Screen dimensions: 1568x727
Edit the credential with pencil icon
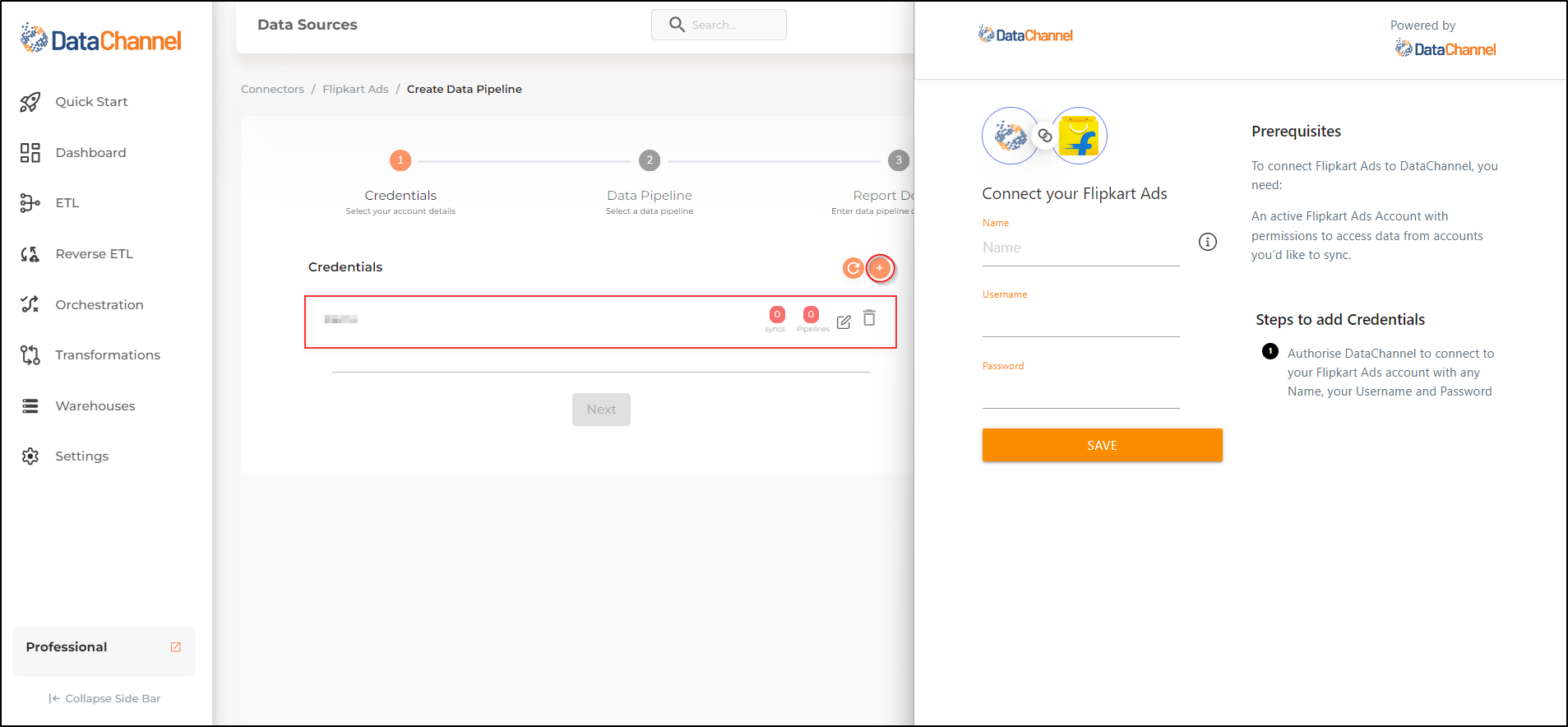[x=844, y=322]
